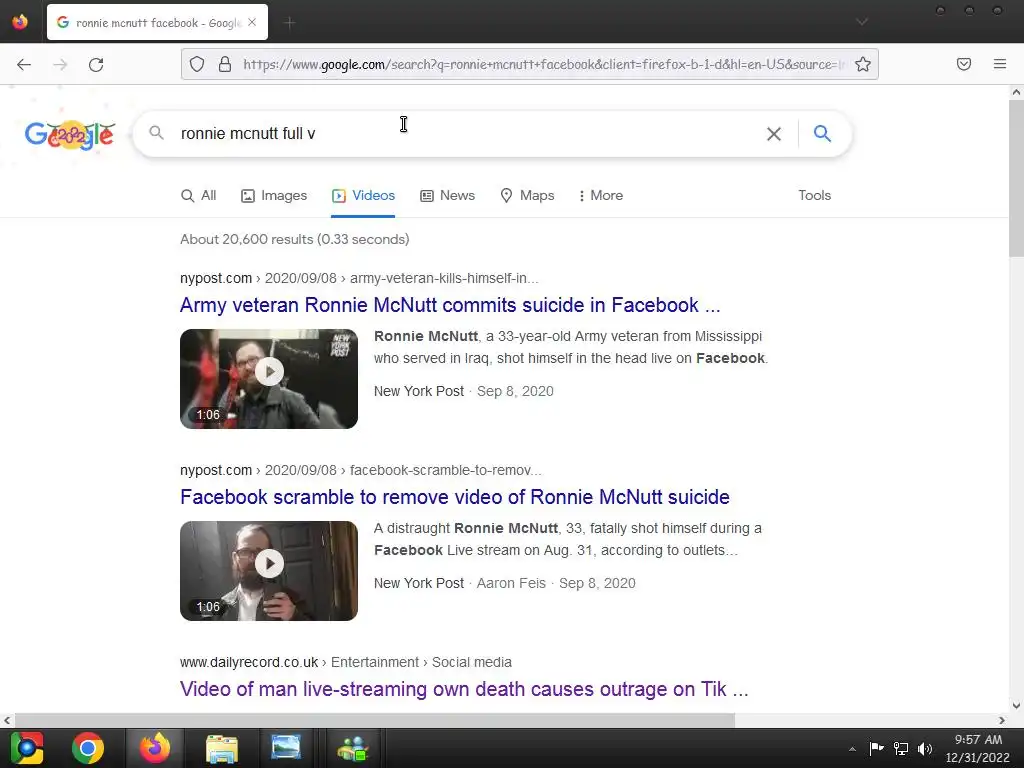
Task: Play second New York Post video thumbnail
Action: click(x=269, y=571)
